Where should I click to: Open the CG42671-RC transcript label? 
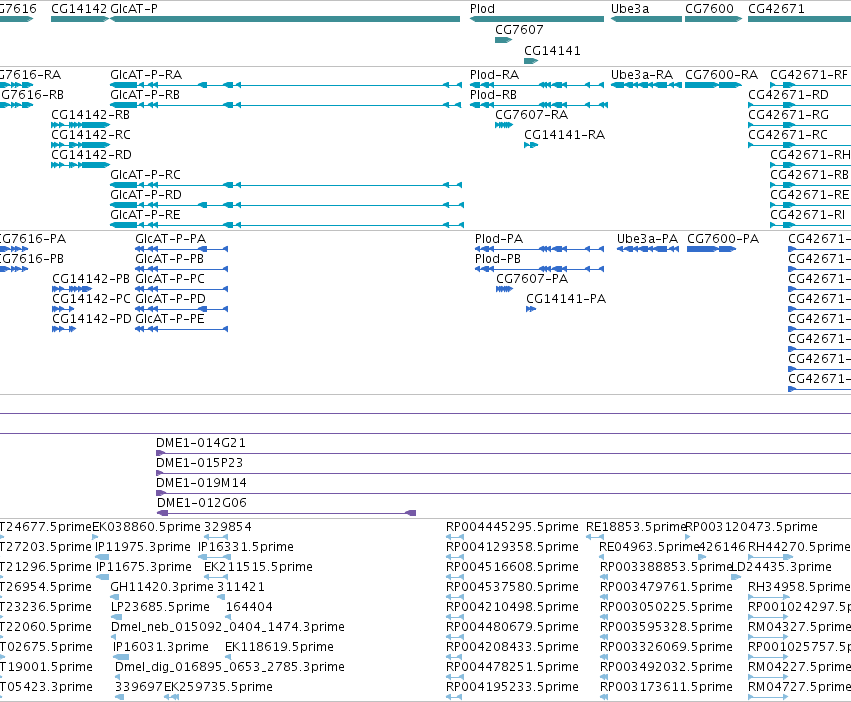[x=788, y=135]
